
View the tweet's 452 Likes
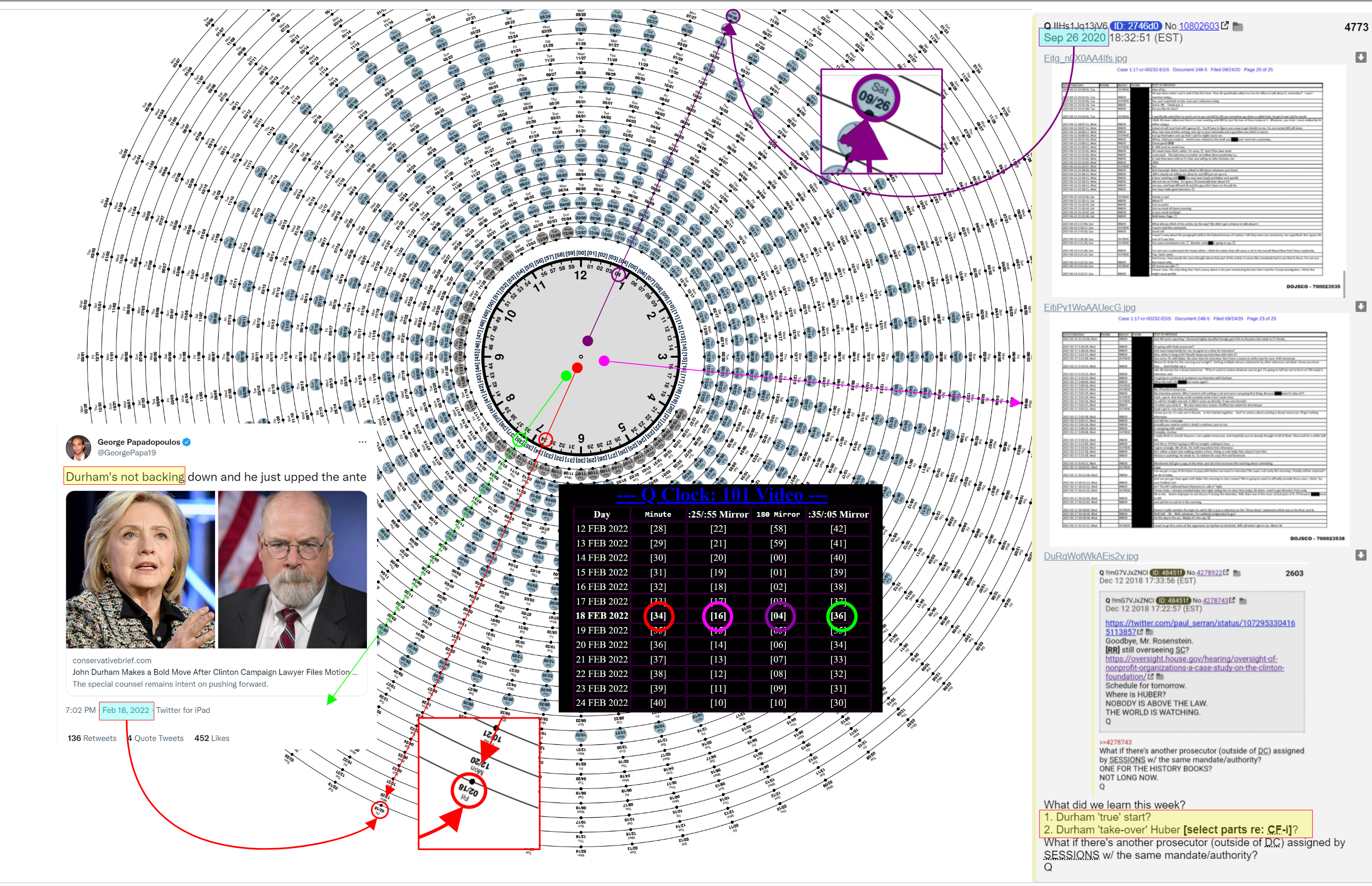[x=212, y=738]
